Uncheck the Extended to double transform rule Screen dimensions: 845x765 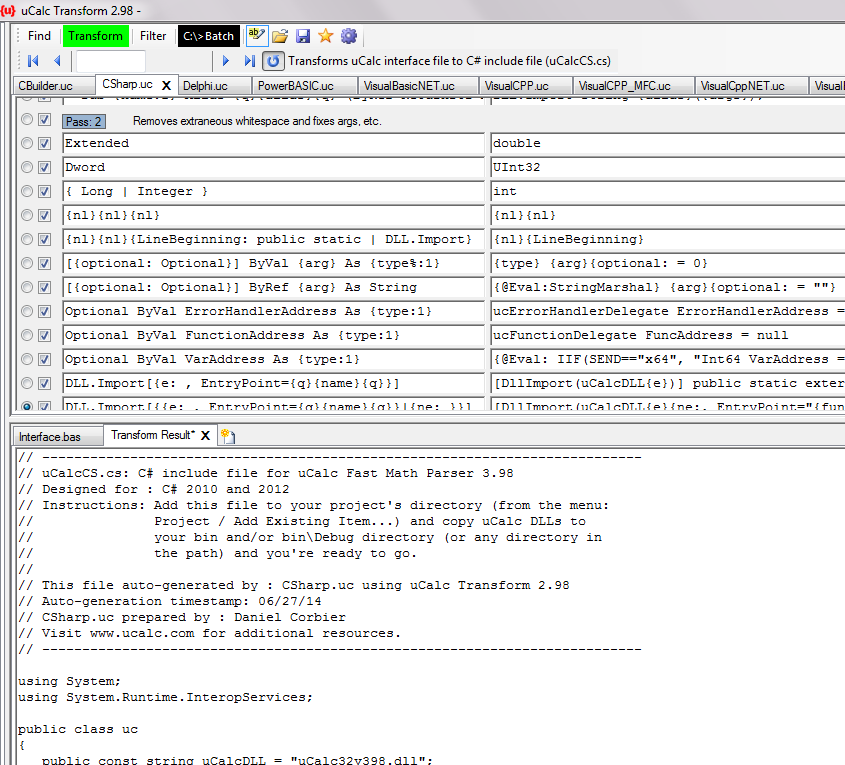pyautogui.click(x=42, y=143)
